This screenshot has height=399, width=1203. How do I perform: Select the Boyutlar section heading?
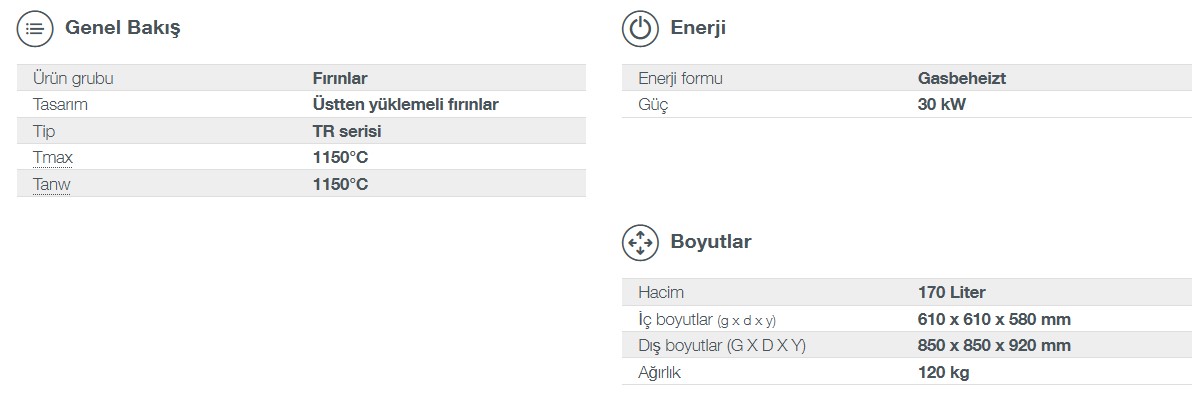pyautogui.click(x=711, y=242)
